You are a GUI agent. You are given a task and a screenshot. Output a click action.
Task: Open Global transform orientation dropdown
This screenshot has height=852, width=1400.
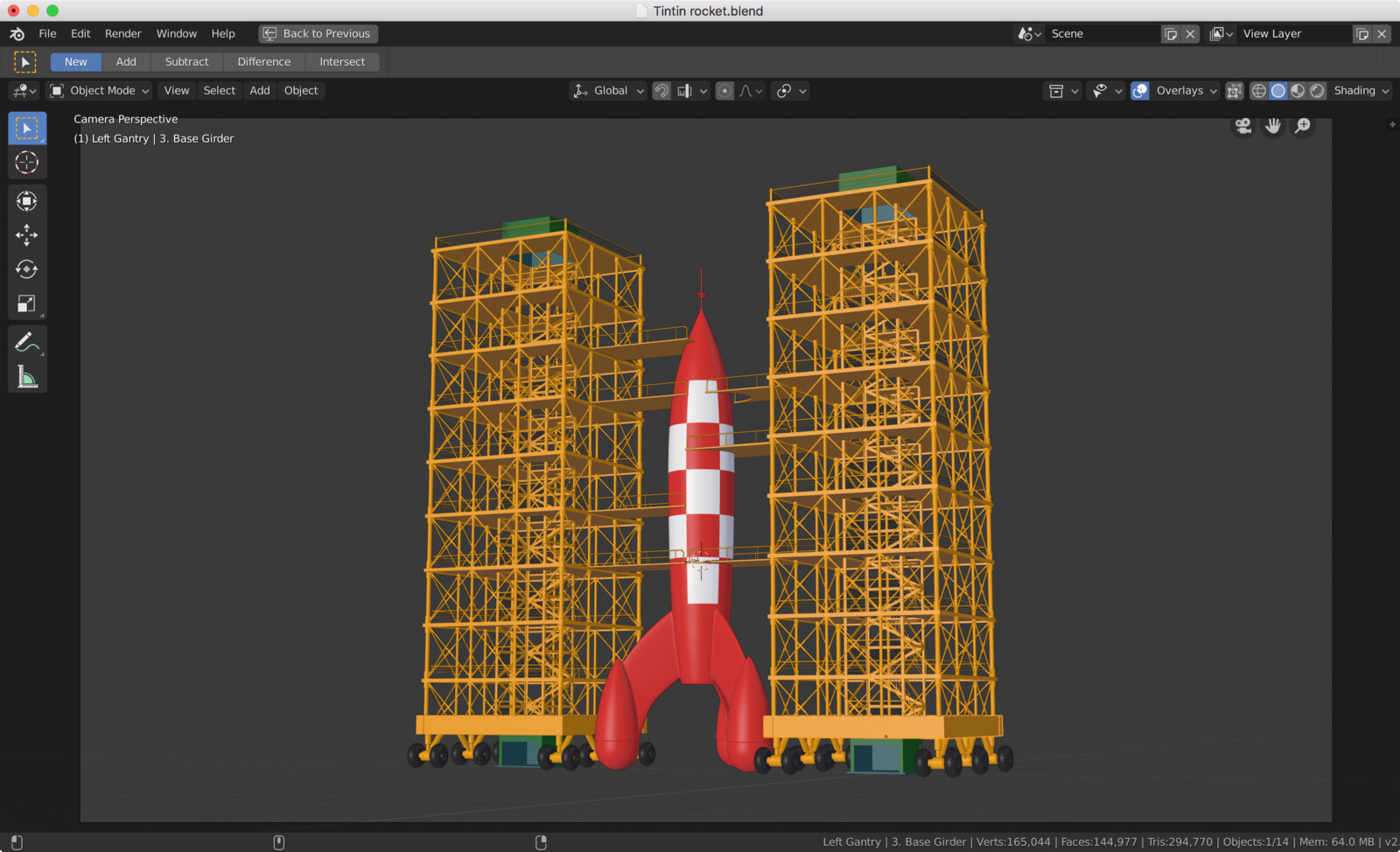608,91
